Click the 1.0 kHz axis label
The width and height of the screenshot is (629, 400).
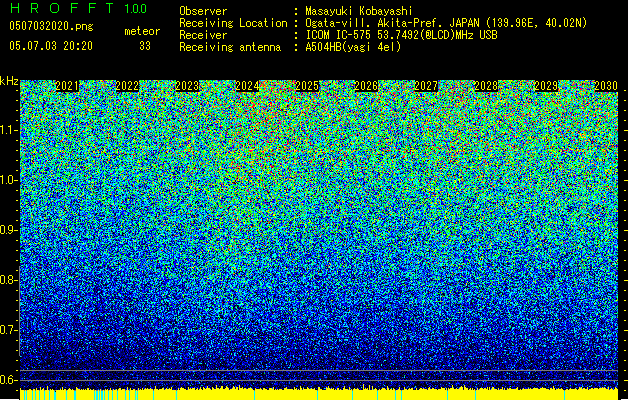pos(9,181)
